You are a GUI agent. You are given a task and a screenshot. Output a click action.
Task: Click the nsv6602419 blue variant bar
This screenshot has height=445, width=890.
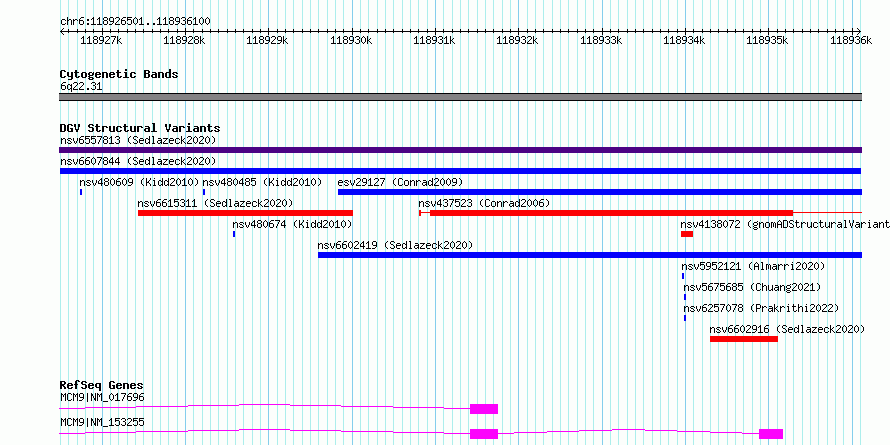click(590, 255)
